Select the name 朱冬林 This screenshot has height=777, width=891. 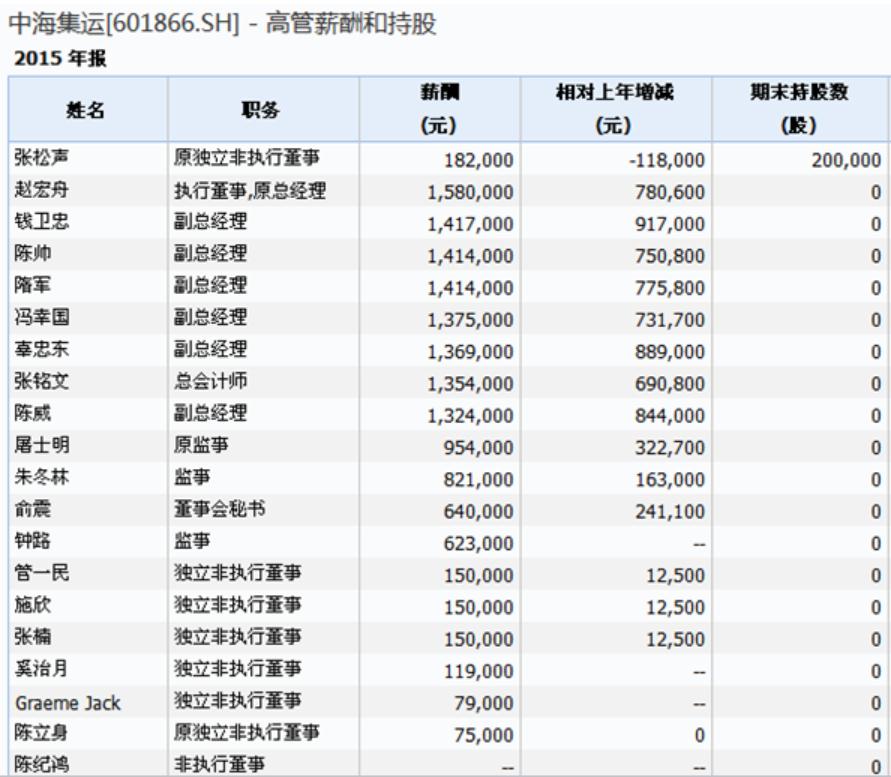point(41,476)
